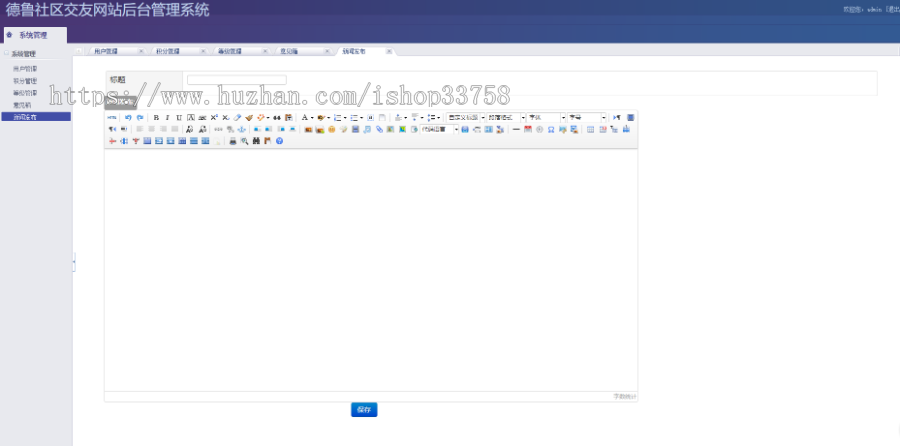Image resolution: width=900 pixels, height=446 pixels.
Task: Open 等级管理 in the sidebar
Action: click(x=25, y=93)
